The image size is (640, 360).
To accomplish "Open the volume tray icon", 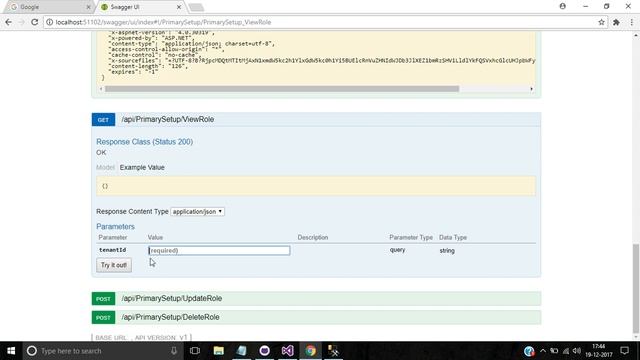I will pyautogui.click(x=577, y=351).
